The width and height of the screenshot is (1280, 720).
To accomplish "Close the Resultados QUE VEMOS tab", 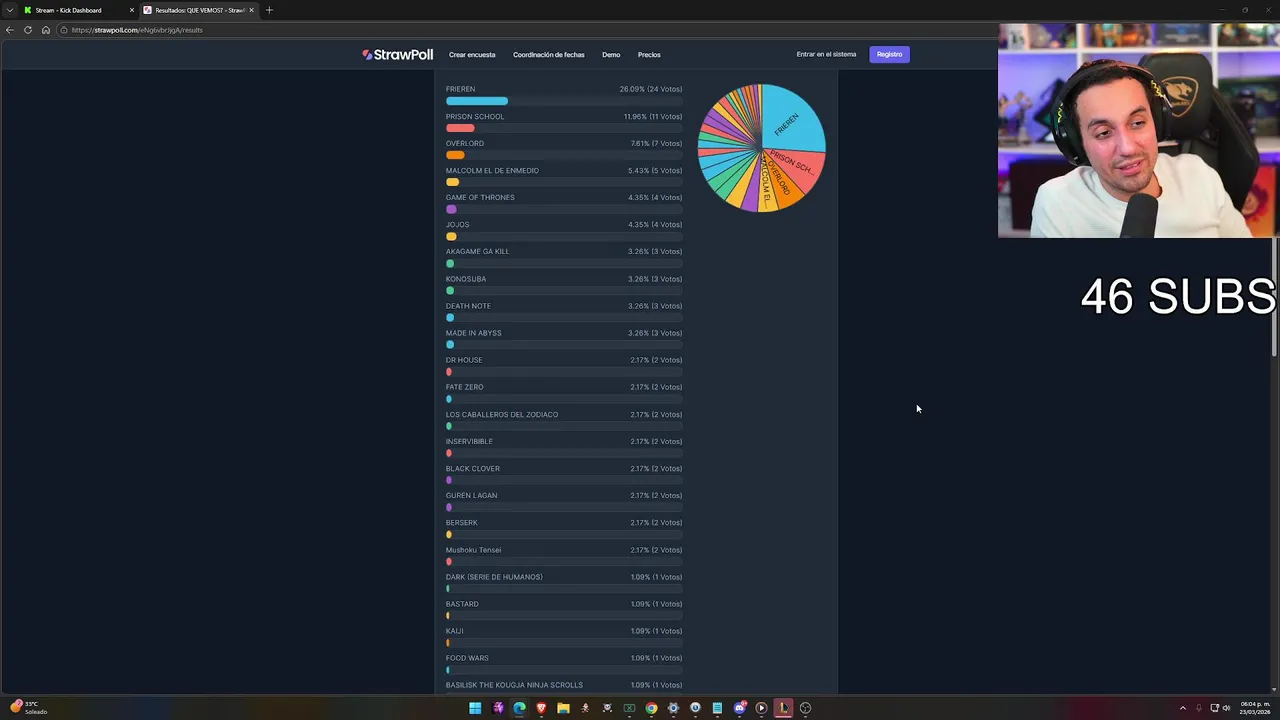I will (x=251, y=10).
